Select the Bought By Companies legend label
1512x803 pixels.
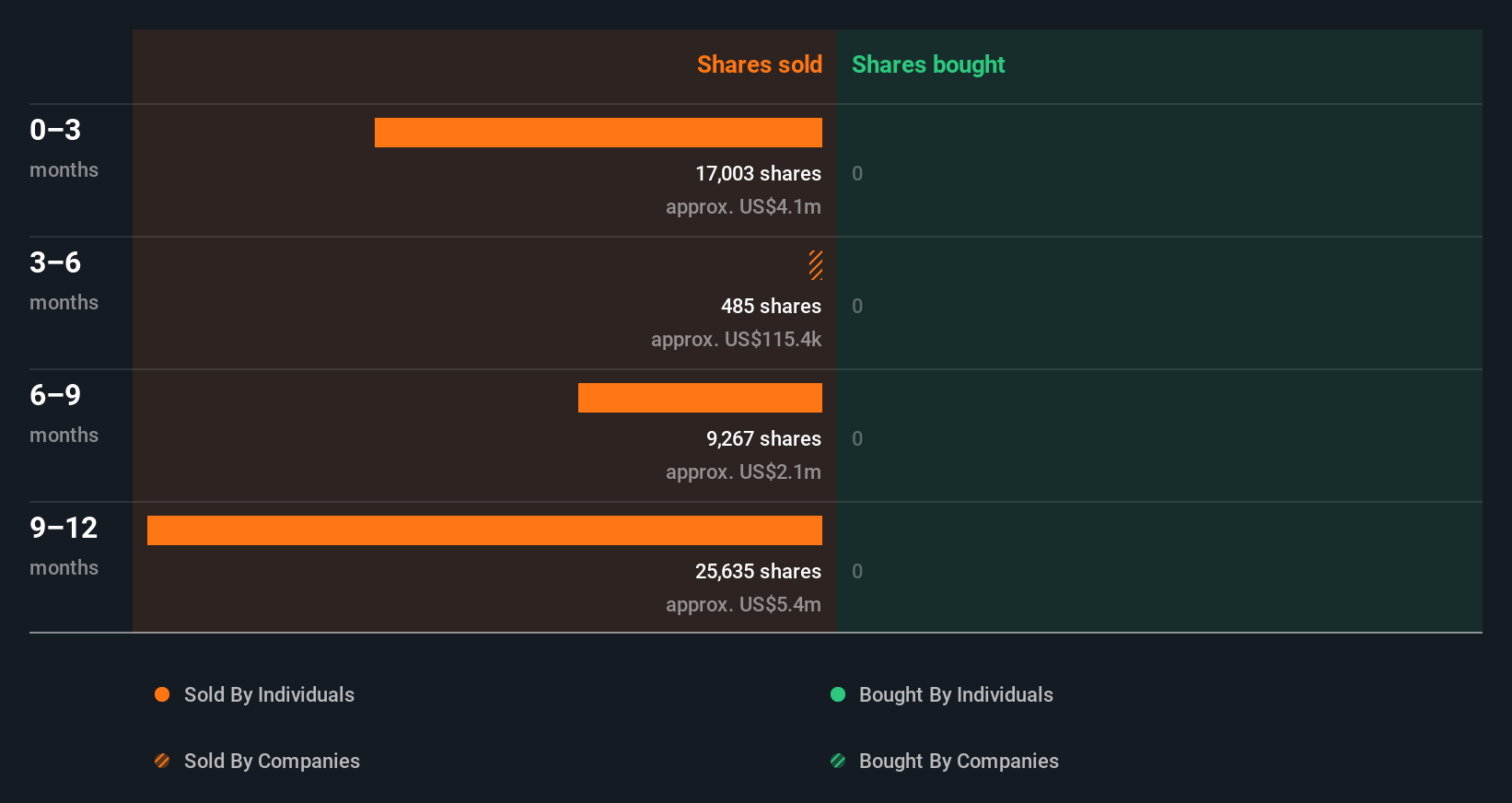(x=959, y=761)
